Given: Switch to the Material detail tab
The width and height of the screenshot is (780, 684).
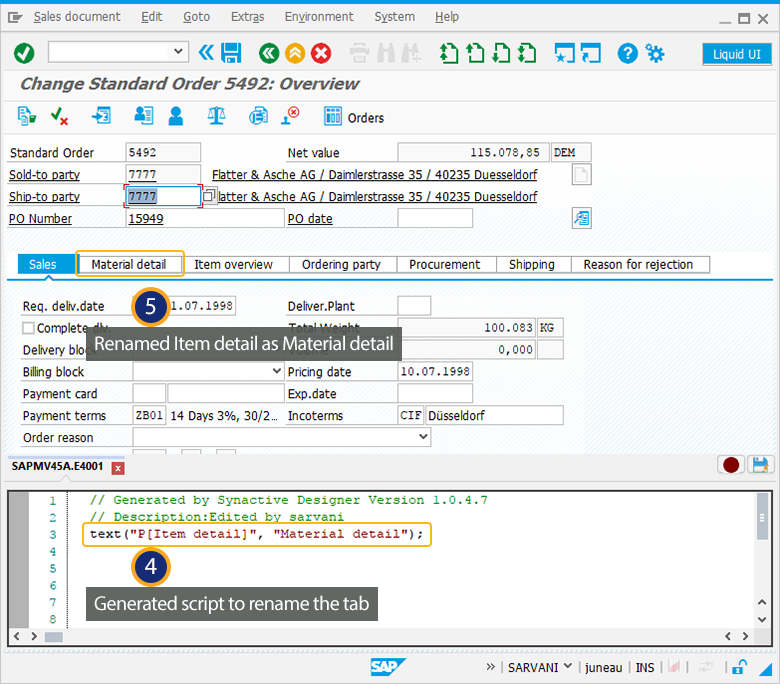Looking at the screenshot, I should tap(129, 264).
